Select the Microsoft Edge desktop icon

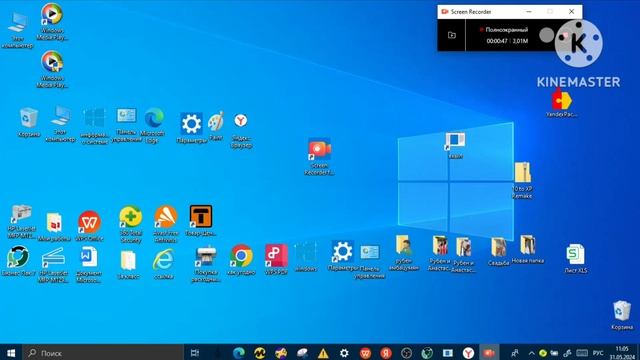coord(153,125)
